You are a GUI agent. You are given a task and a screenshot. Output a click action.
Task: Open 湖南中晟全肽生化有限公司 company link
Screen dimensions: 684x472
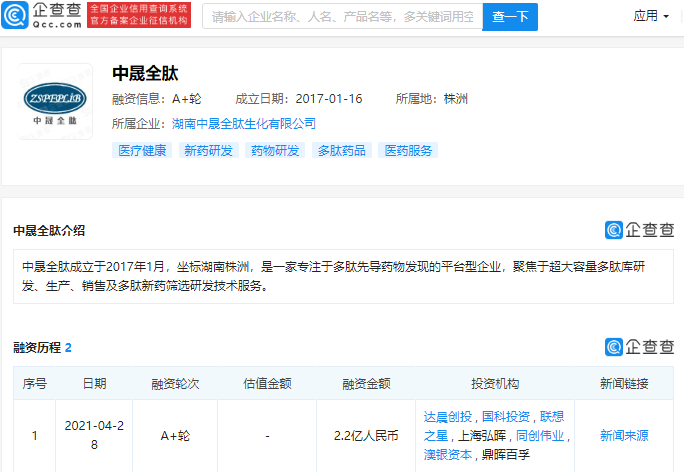click(x=244, y=124)
